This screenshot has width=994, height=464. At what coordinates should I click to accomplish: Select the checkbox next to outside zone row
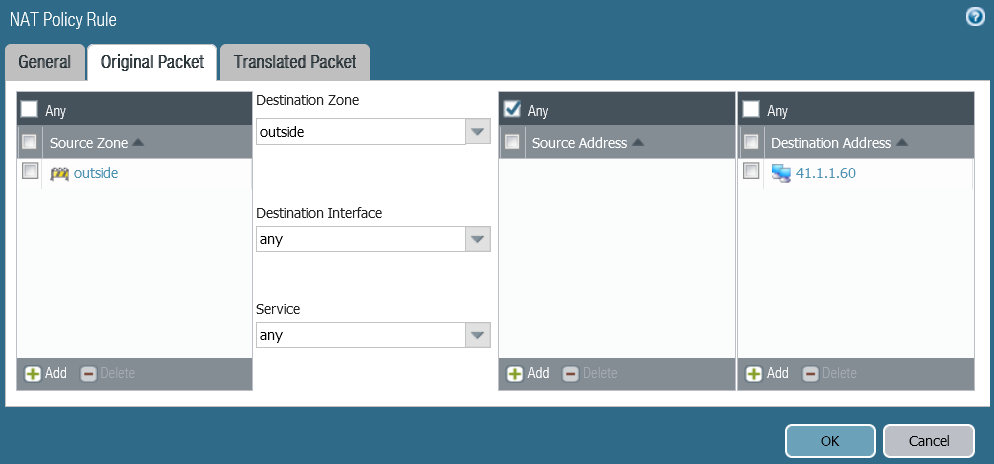30,171
